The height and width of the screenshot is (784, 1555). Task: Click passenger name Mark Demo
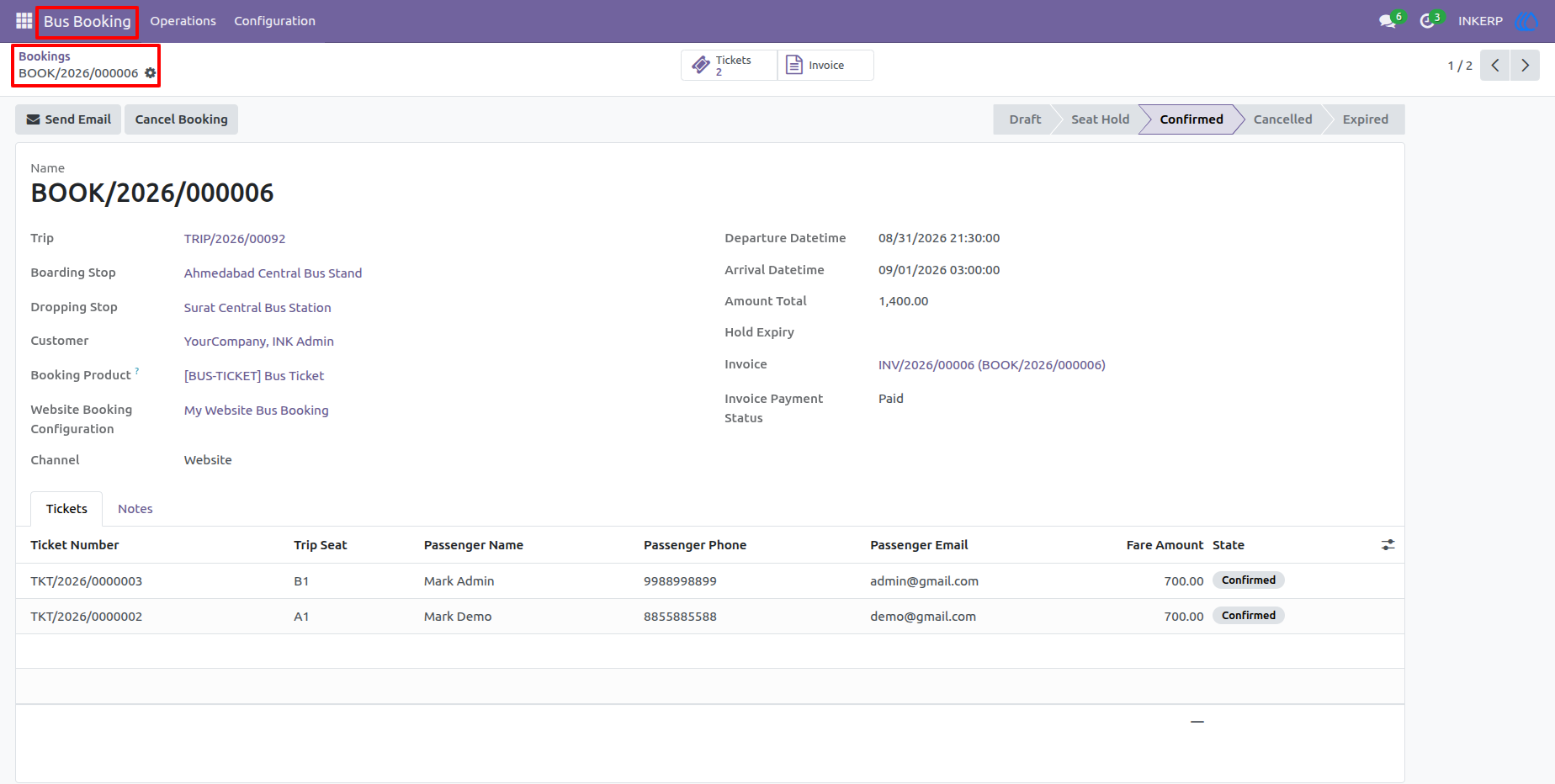458,617
